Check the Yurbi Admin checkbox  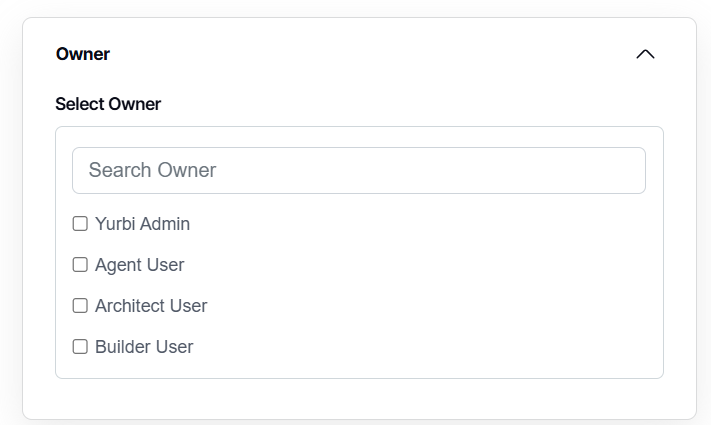tap(80, 224)
